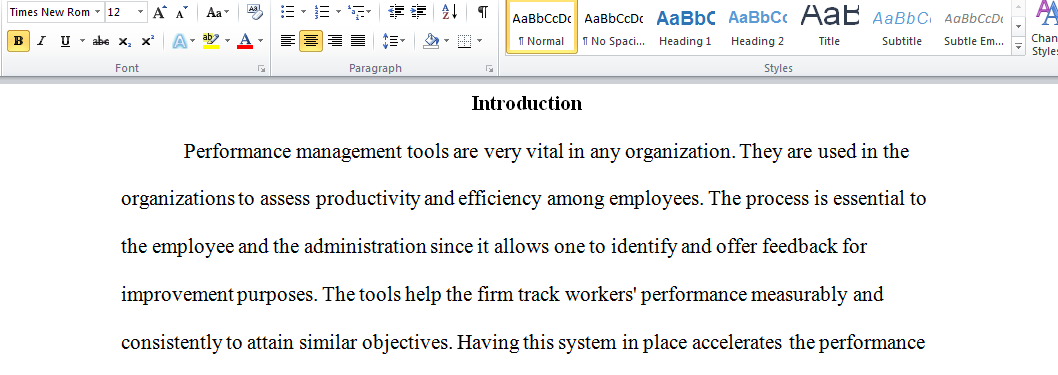
Task: Click the Introduction heading text
Action: click(526, 103)
